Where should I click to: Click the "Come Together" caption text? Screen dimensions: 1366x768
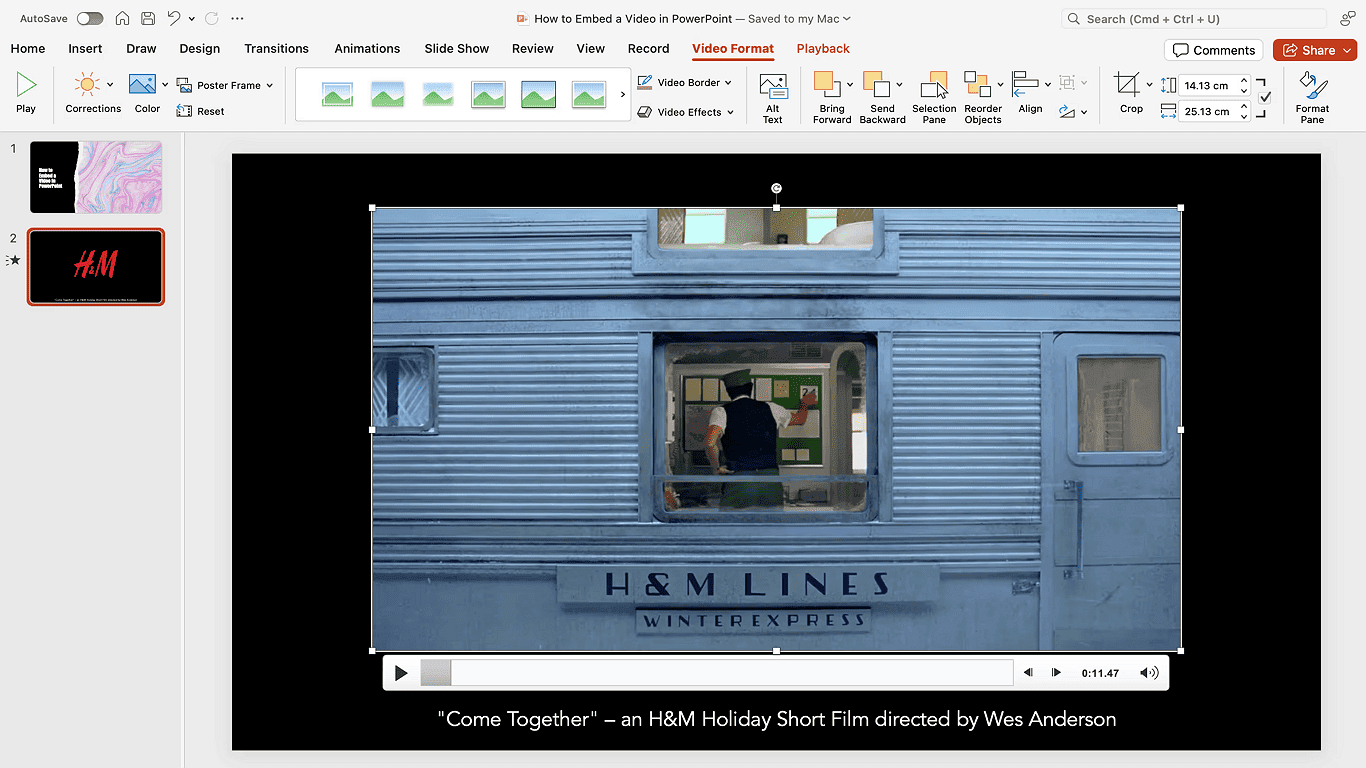776,719
